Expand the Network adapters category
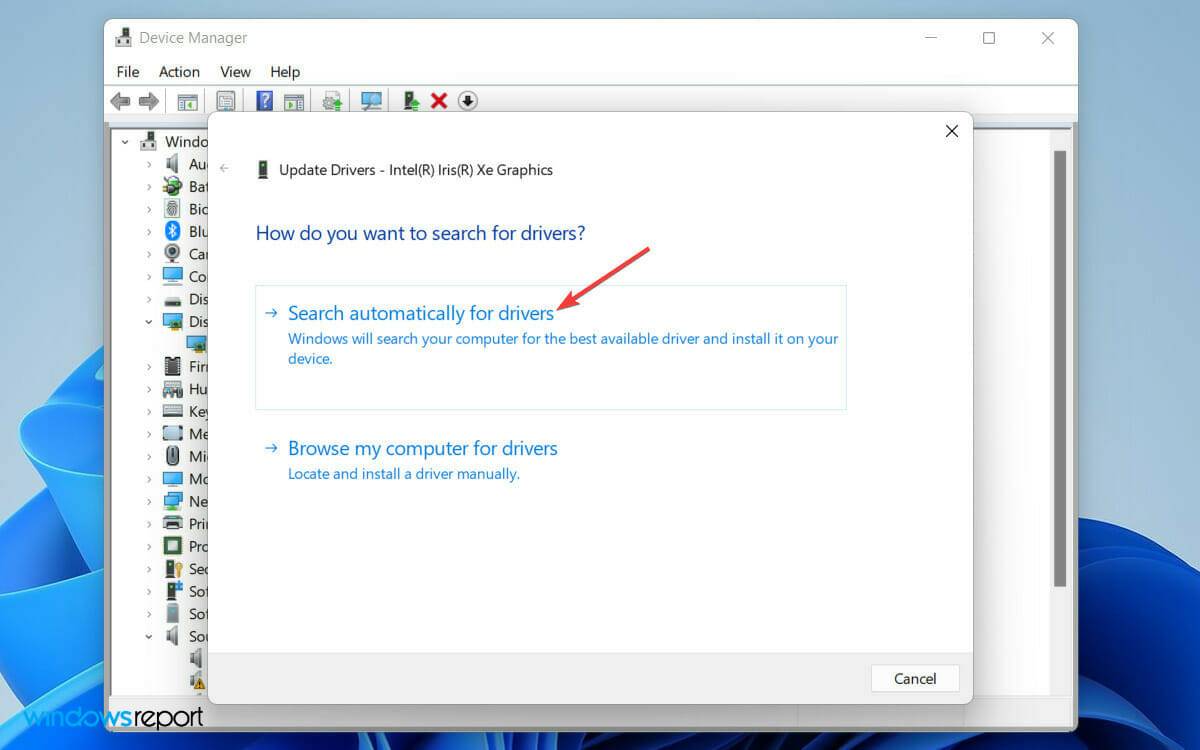This screenshot has width=1200, height=750. [148, 501]
